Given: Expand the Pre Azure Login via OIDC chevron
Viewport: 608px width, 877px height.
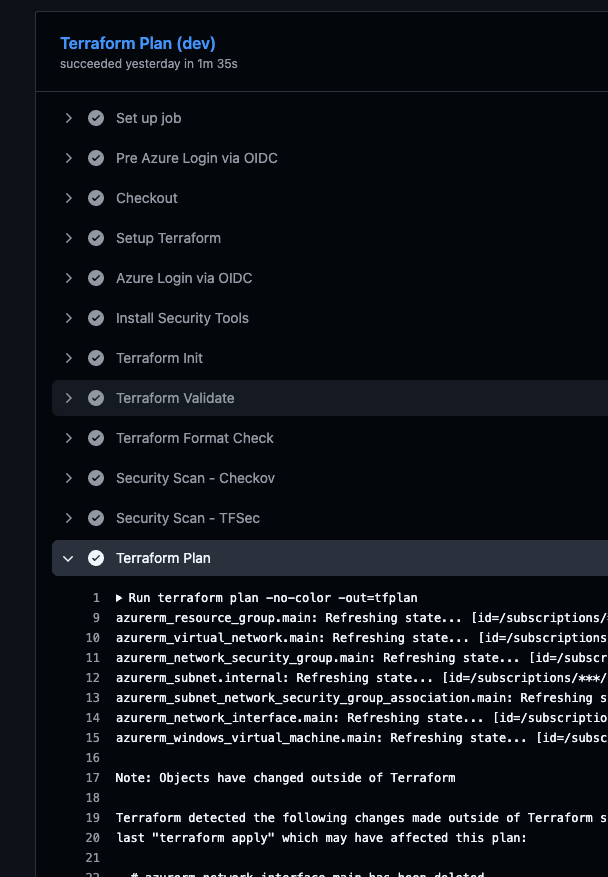Looking at the screenshot, I should tap(69, 158).
